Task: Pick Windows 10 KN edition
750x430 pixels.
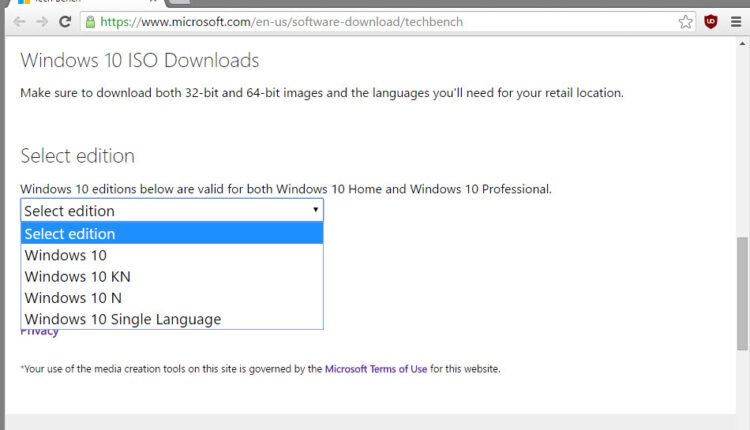Action: pos(172,276)
